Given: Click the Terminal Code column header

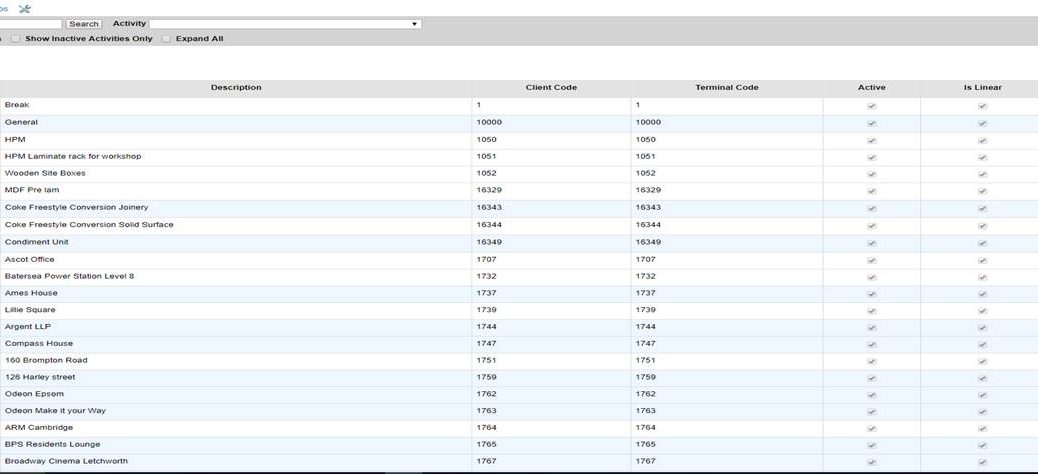Looking at the screenshot, I should tap(727, 88).
